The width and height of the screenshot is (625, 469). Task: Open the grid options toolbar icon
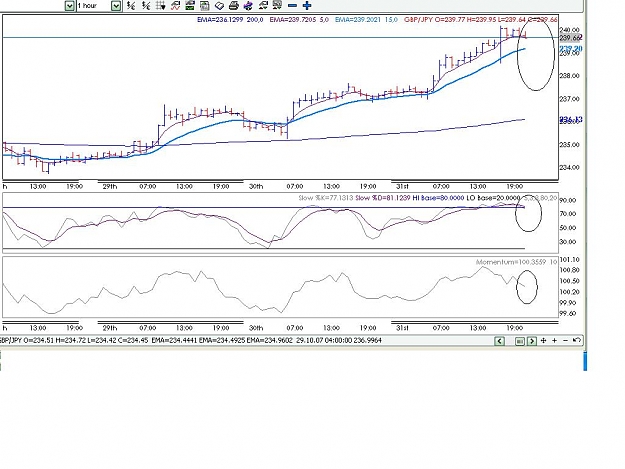(161, 6)
